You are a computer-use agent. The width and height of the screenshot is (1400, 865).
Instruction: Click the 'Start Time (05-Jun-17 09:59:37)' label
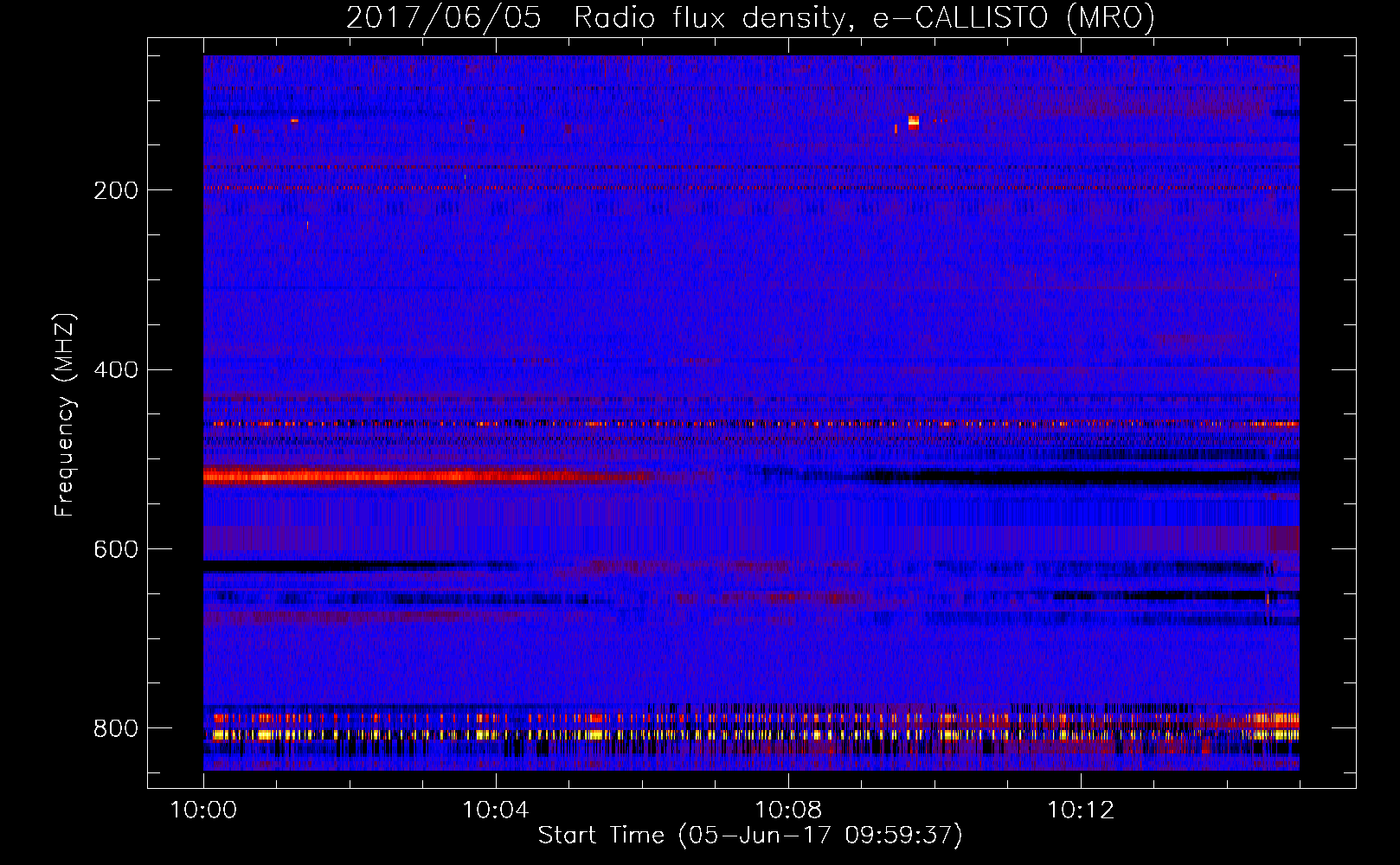point(750,836)
